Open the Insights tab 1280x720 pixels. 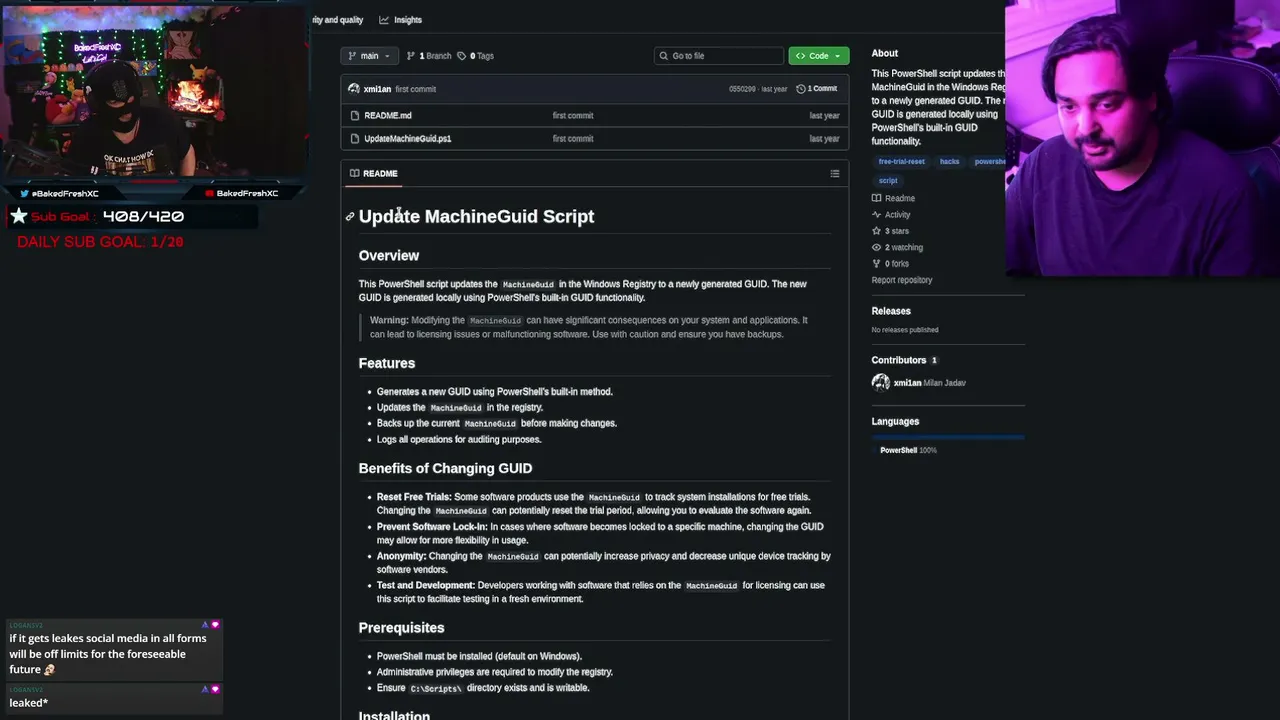(400, 20)
